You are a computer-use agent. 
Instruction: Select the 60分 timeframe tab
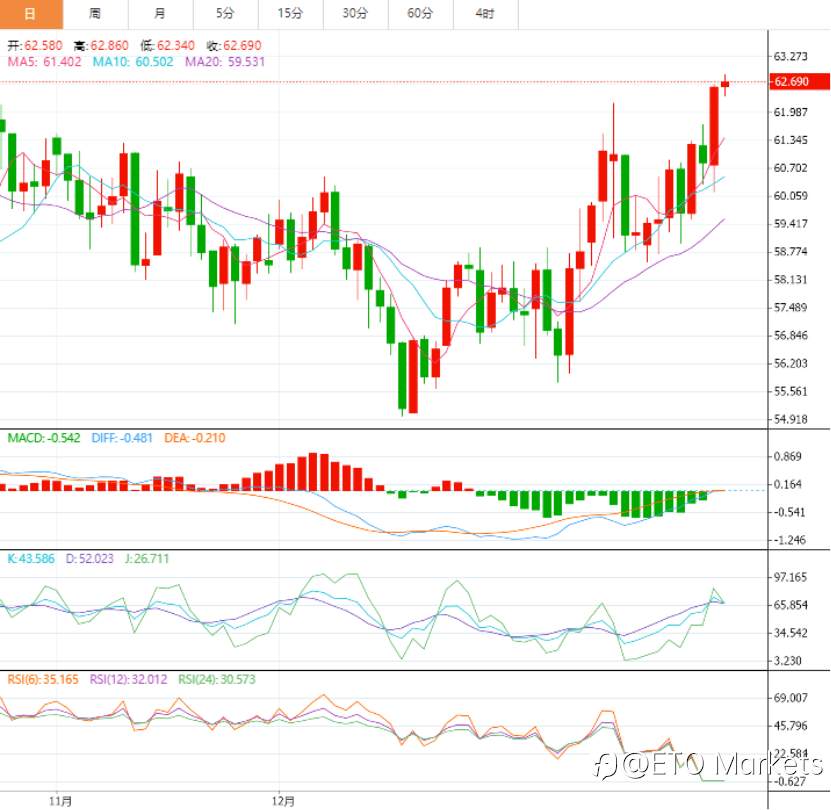click(418, 15)
